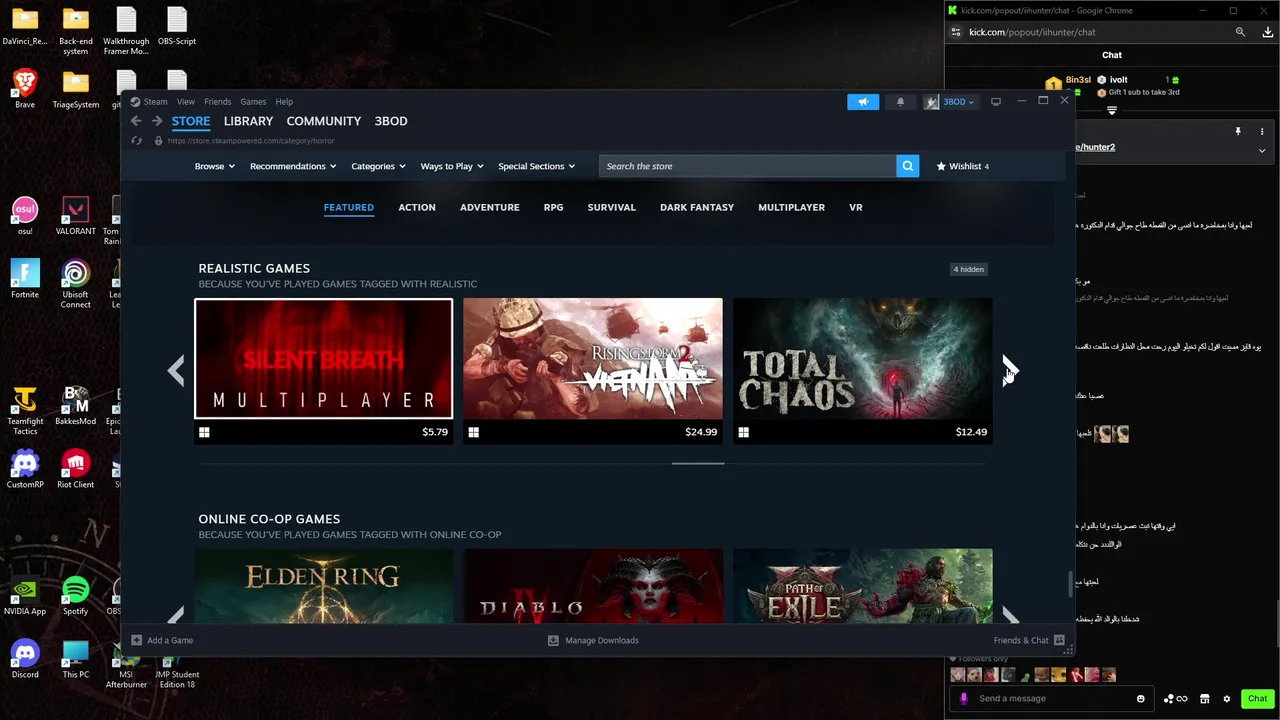
Task: Click Add a Game plus icon
Action: click(x=137, y=640)
